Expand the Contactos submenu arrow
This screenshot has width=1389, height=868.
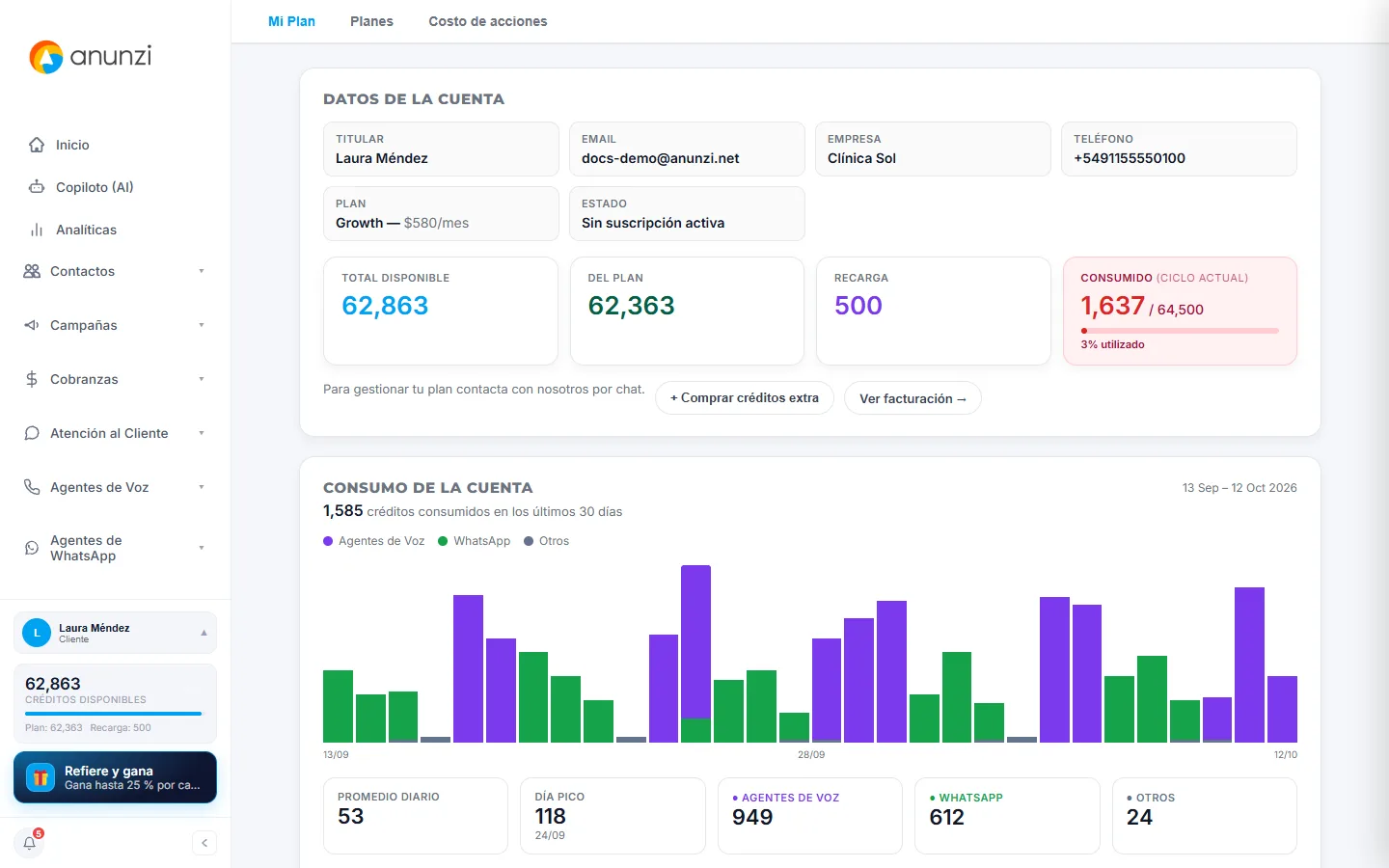[202, 271]
